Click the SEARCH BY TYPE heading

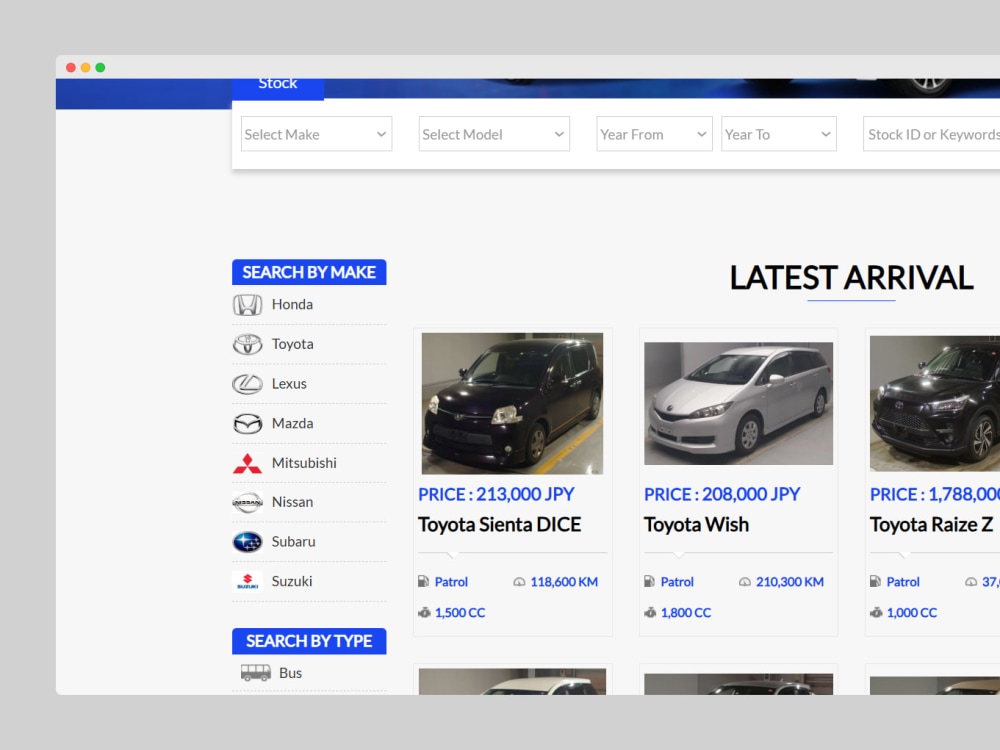click(309, 641)
